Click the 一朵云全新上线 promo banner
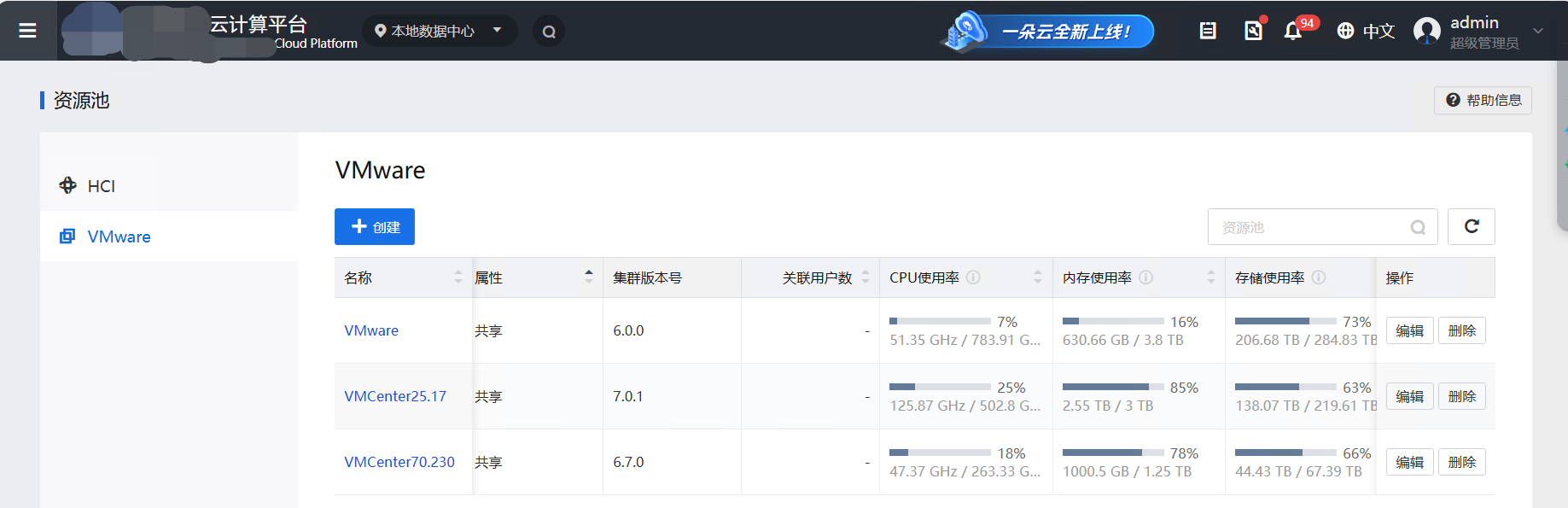The image size is (1568, 508). (x=1048, y=32)
